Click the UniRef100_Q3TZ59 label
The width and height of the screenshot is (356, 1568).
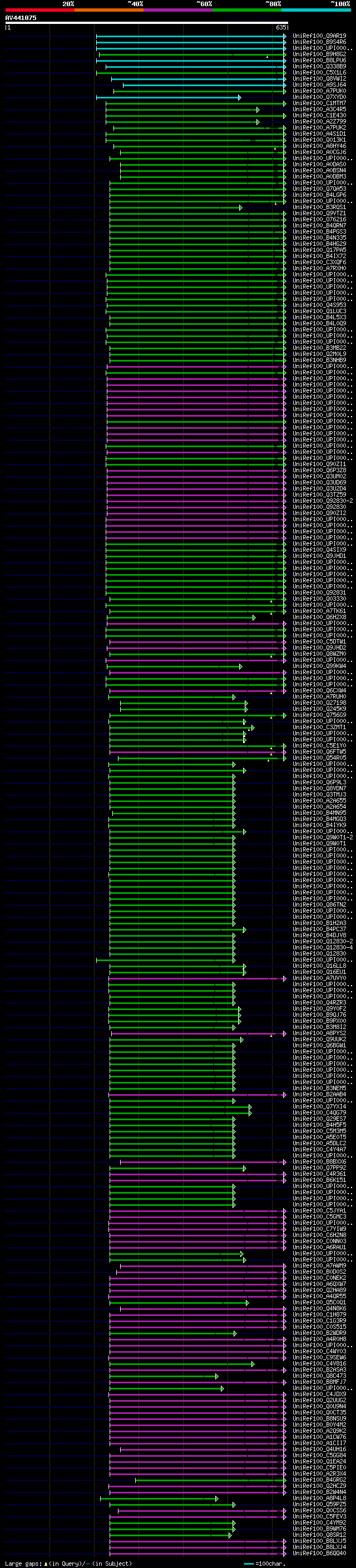click(x=319, y=494)
